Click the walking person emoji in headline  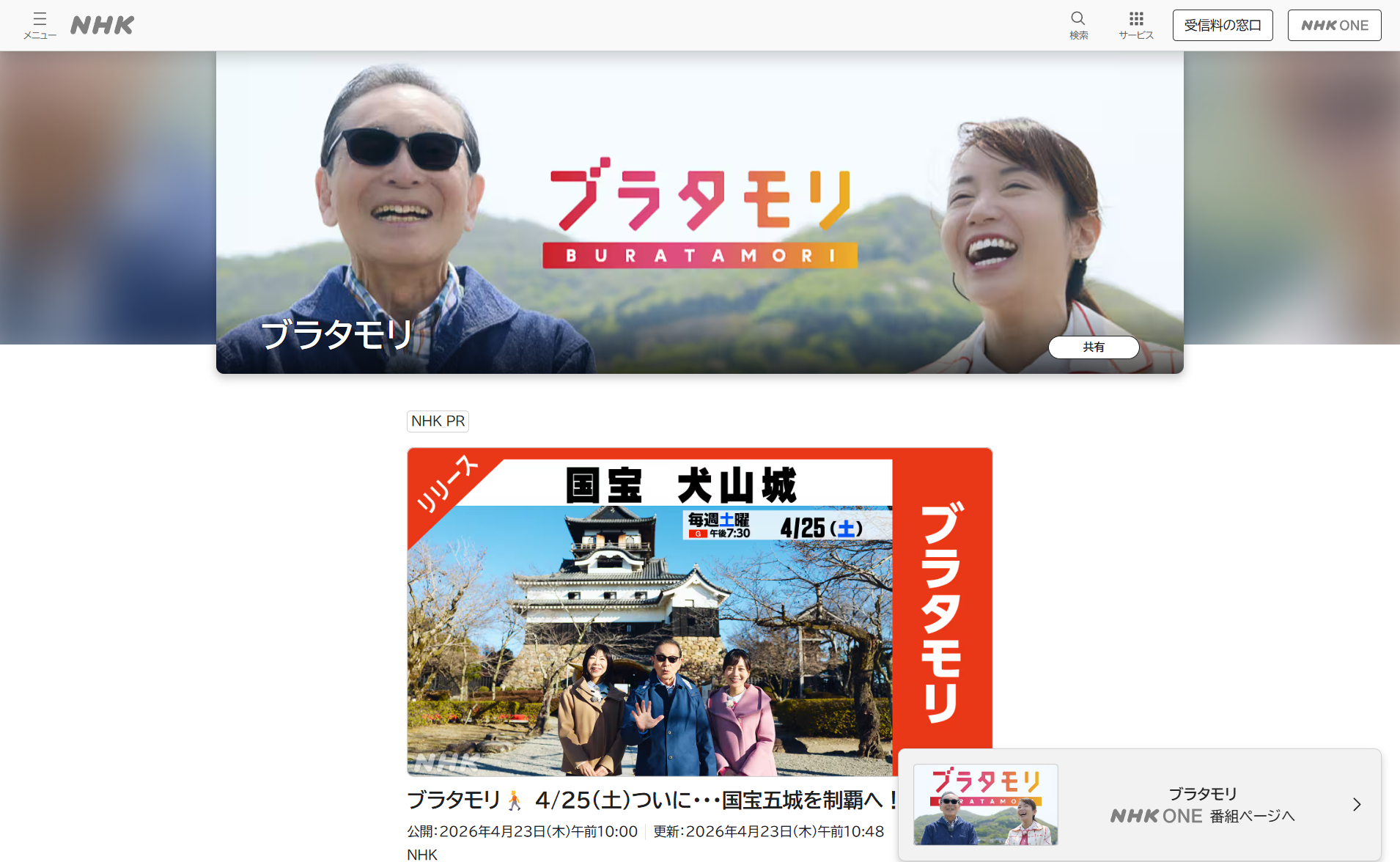tap(515, 800)
